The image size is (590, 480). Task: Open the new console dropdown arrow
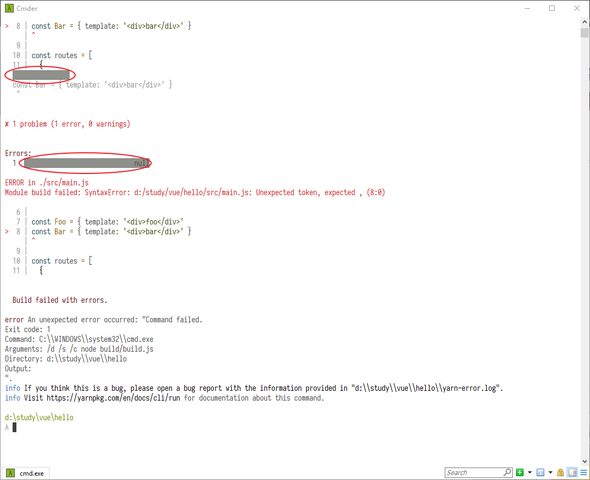tap(529, 472)
